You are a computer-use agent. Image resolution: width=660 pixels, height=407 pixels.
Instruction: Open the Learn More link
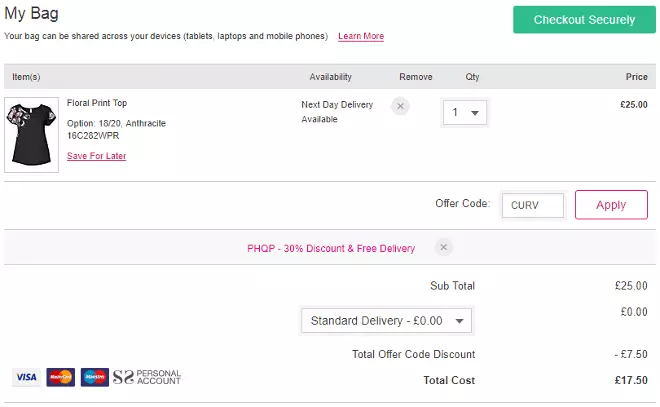361,36
